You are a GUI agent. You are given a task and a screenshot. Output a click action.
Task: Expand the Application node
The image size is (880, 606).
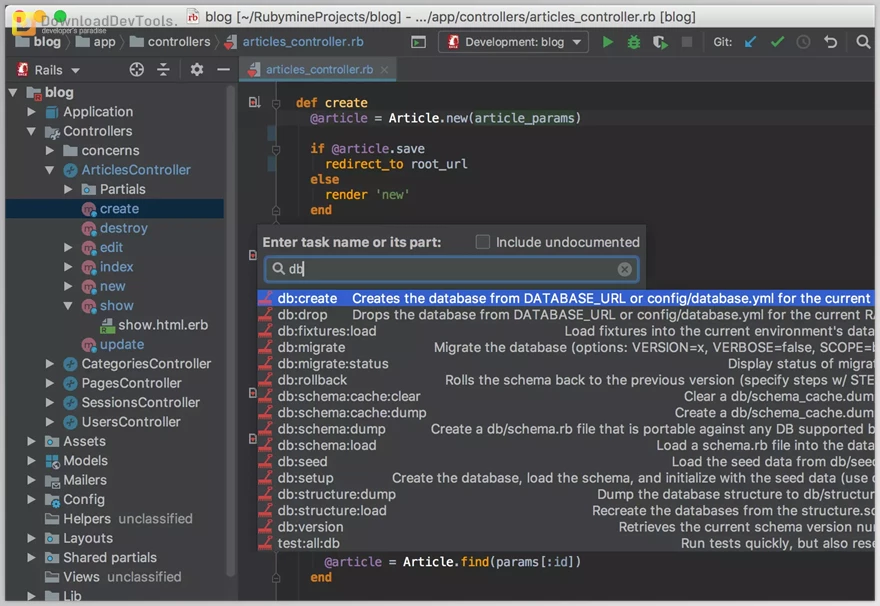[31, 112]
